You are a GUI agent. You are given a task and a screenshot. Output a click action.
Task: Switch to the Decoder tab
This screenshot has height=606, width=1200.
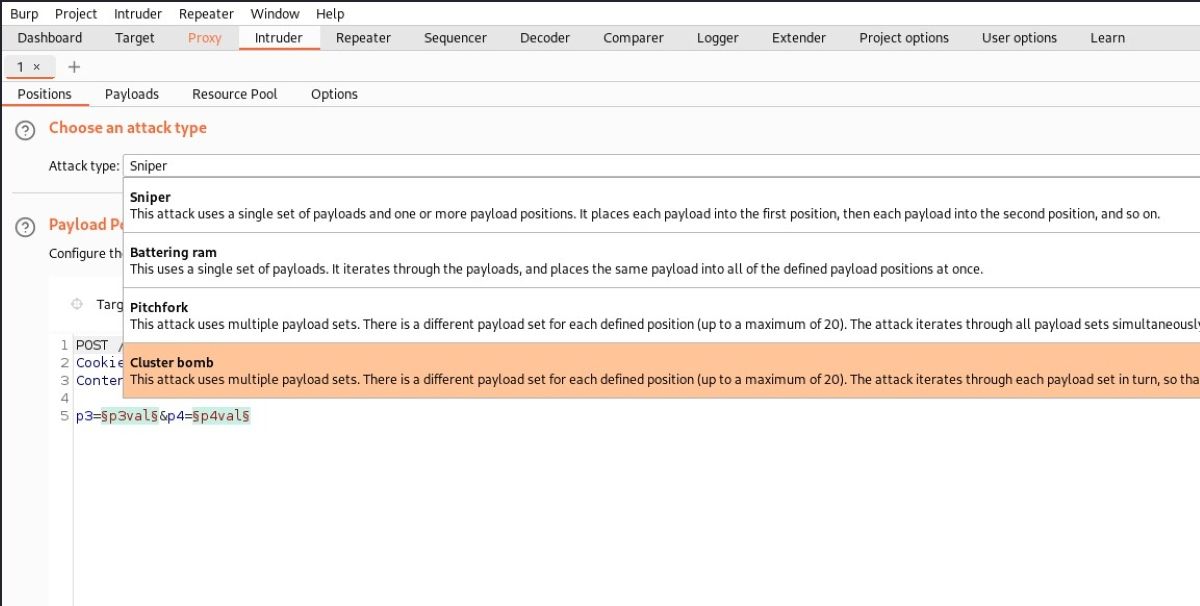(x=545, y=38)
